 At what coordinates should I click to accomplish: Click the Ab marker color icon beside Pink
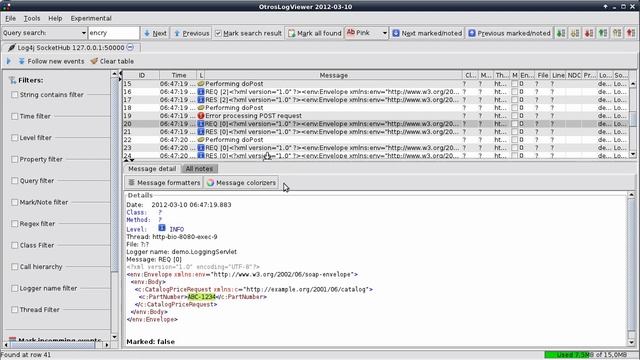pyautogui.click(x=351, y=32)
